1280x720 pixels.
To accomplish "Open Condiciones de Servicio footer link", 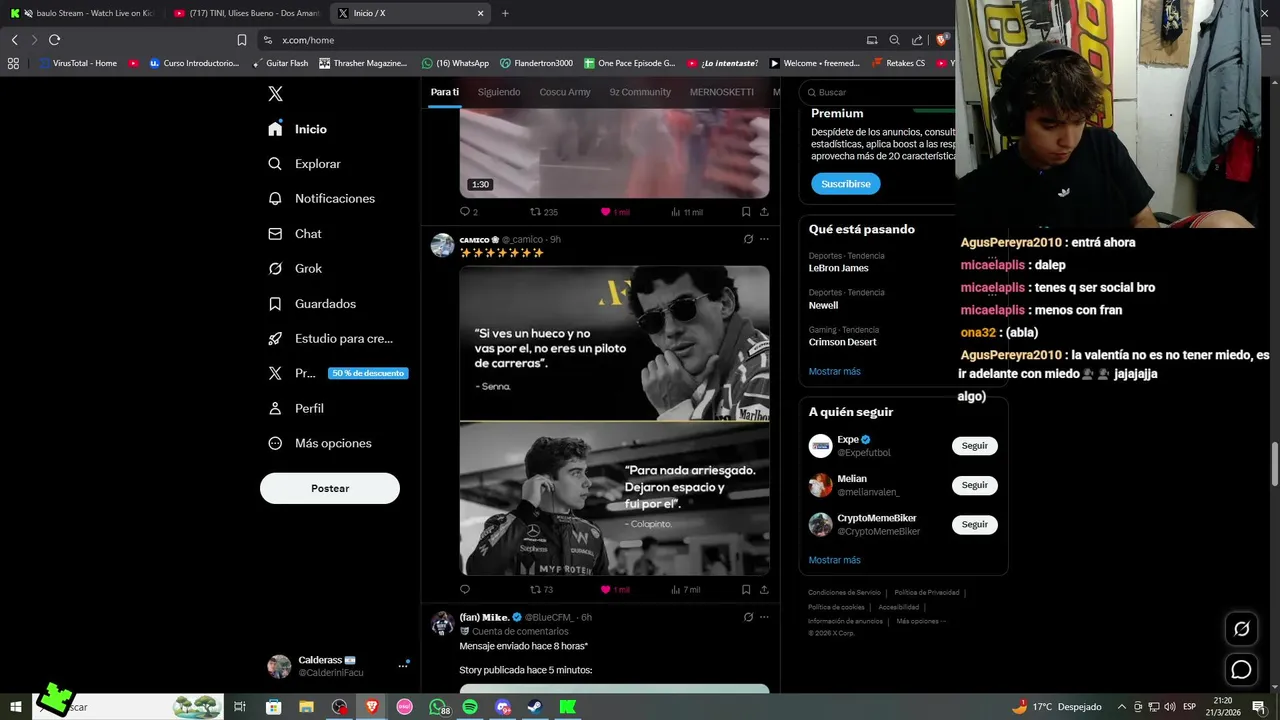I will coord(844,593).
